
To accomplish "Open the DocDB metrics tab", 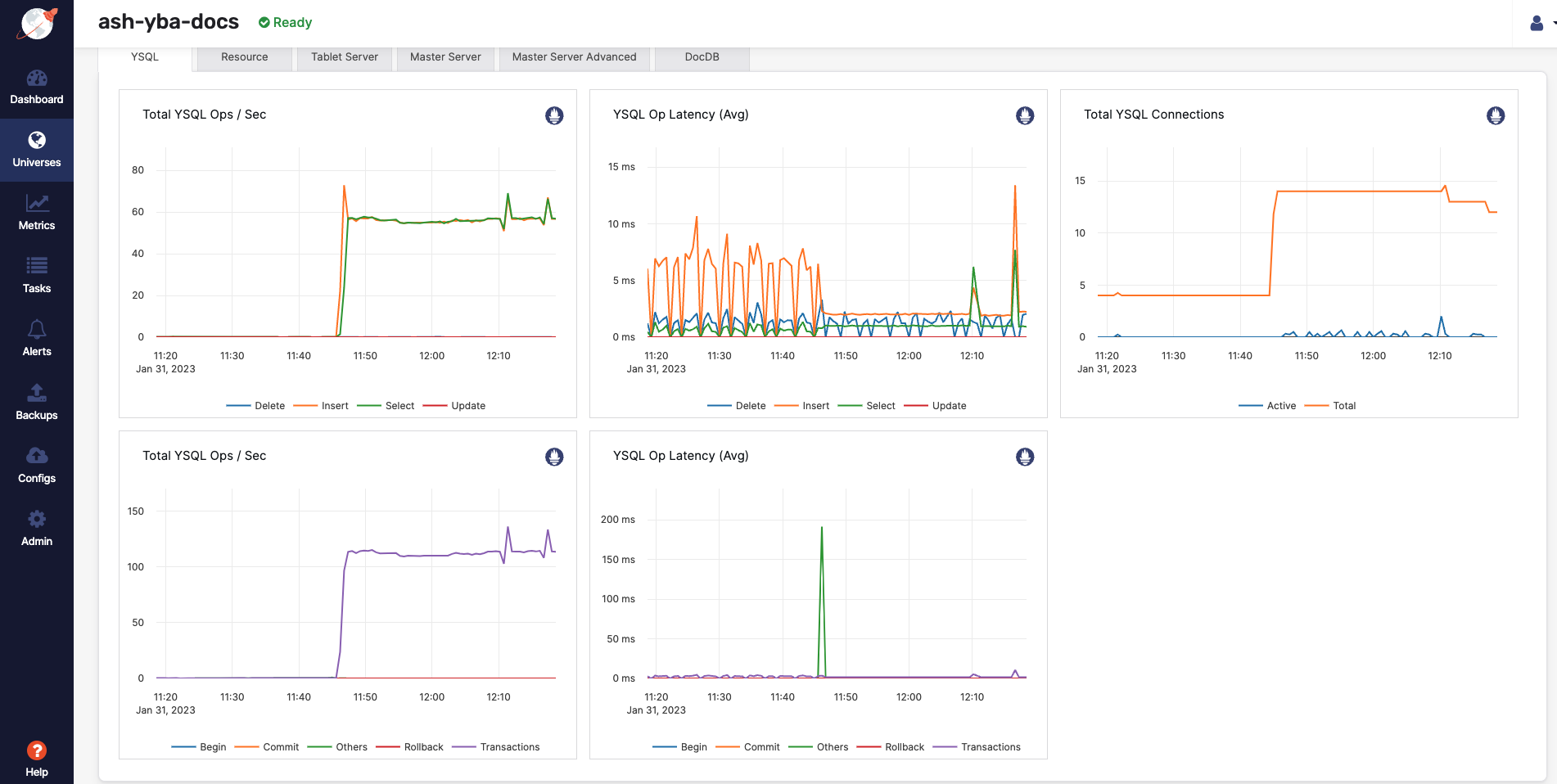I will point(702,57).
